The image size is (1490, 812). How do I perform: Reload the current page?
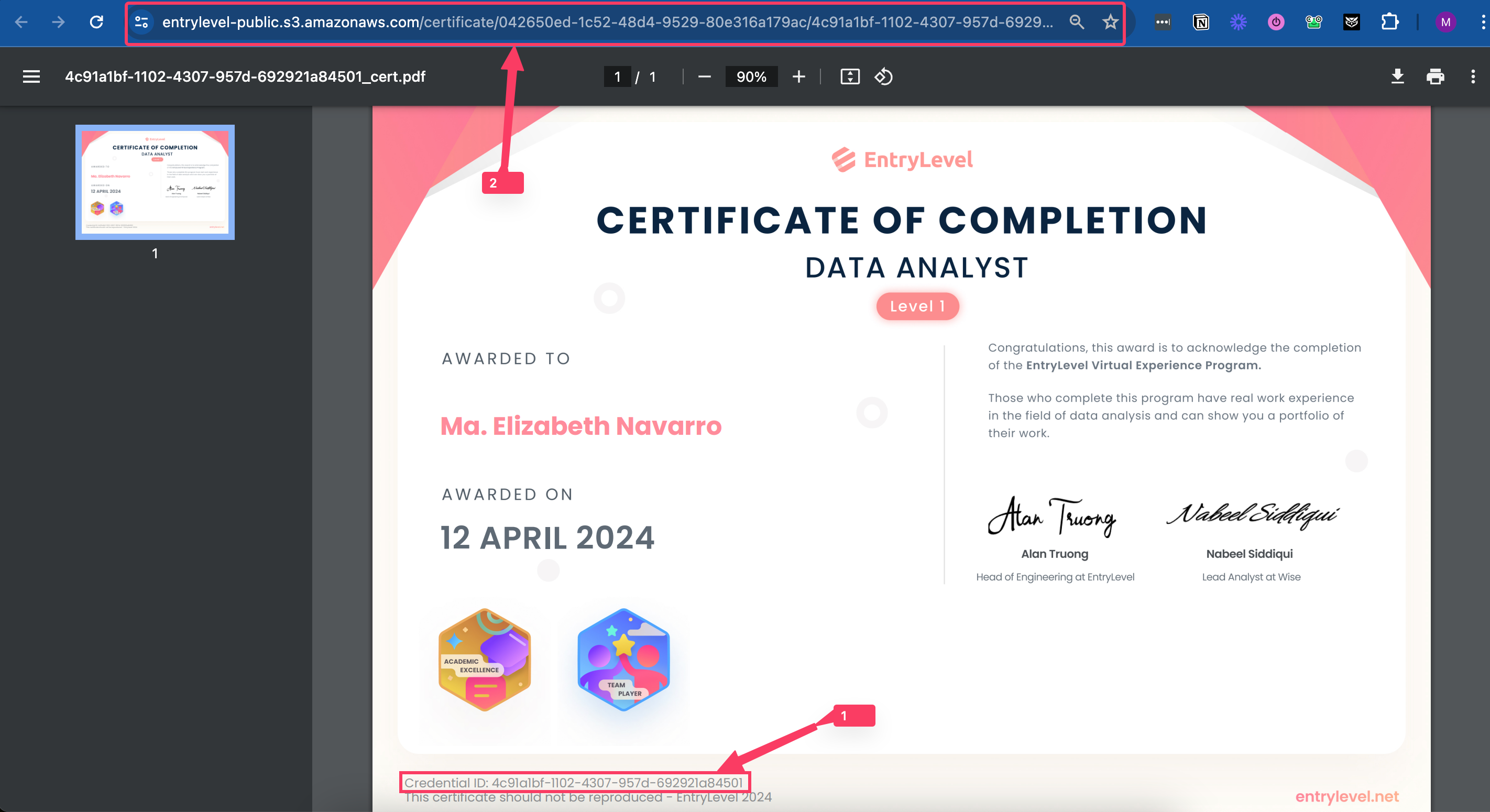(x=96, y=22)
